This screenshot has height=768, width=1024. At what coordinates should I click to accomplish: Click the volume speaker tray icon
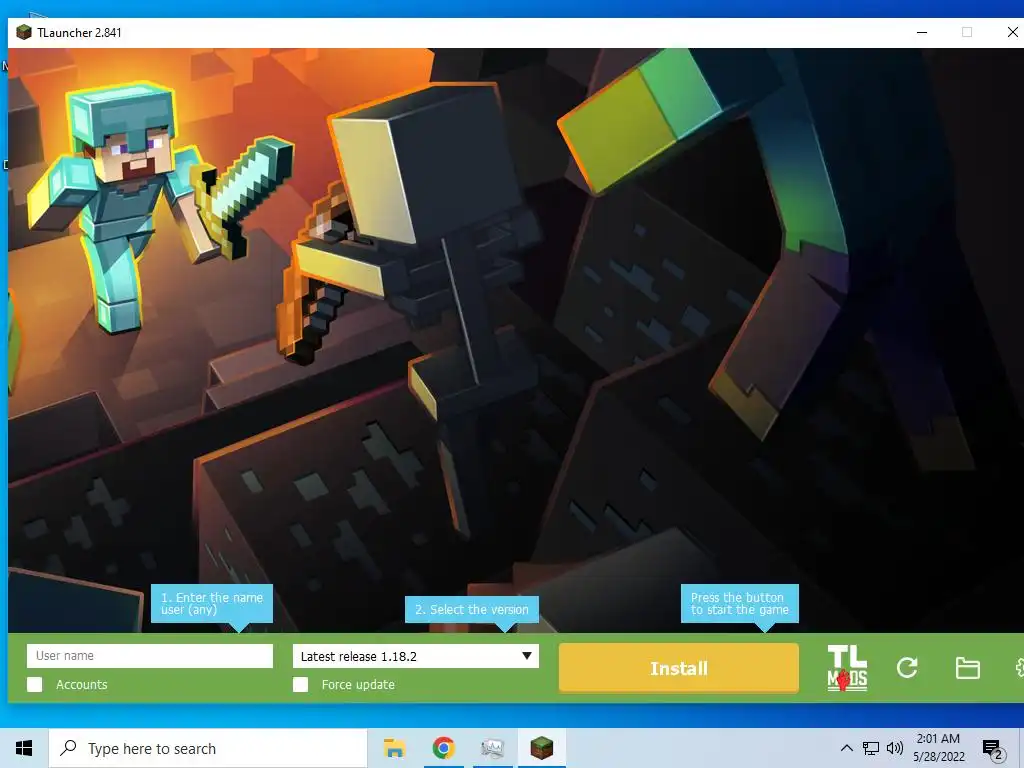coord(895,748)
